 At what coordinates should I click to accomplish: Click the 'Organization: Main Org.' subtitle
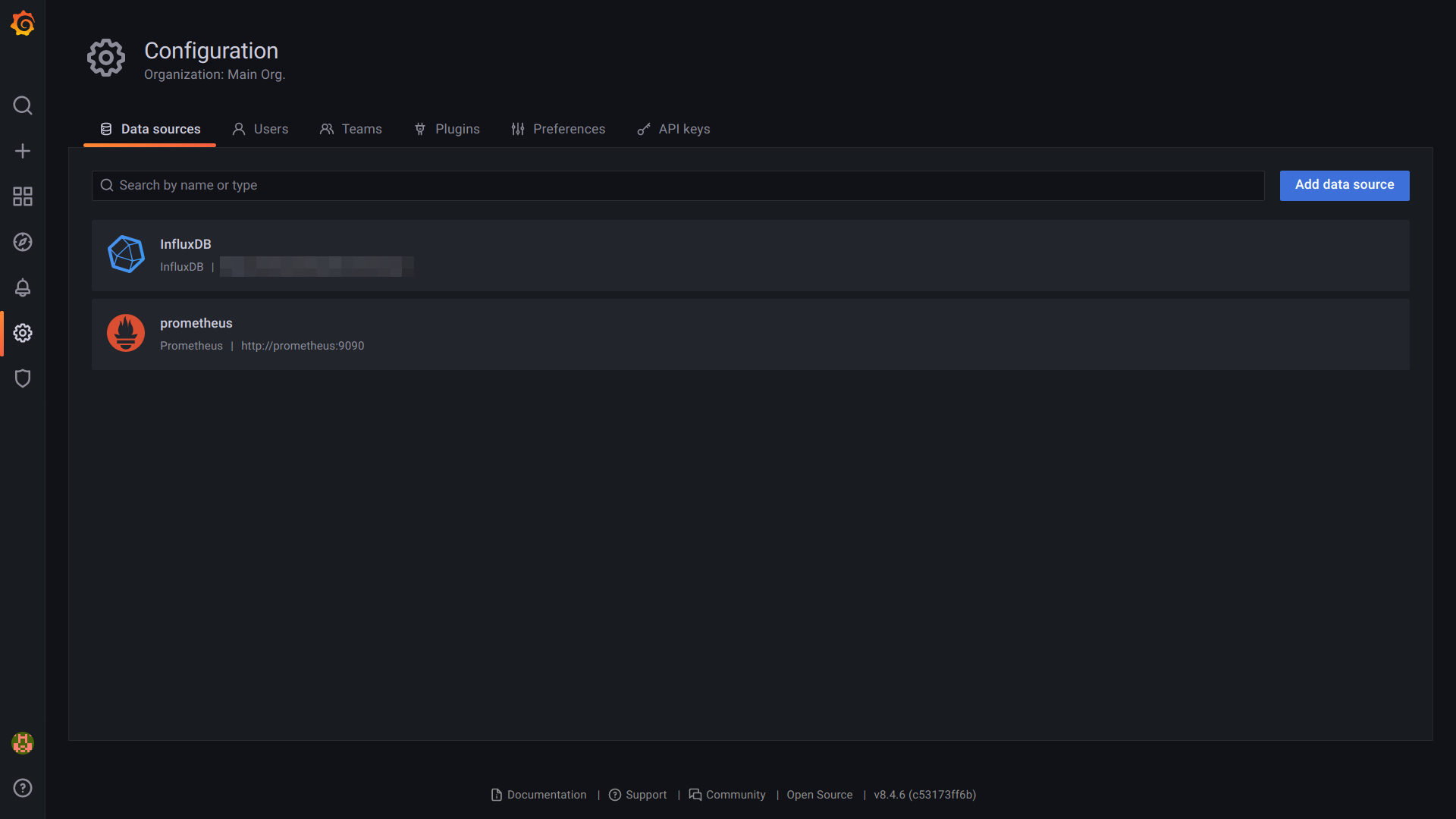point(215,74)
